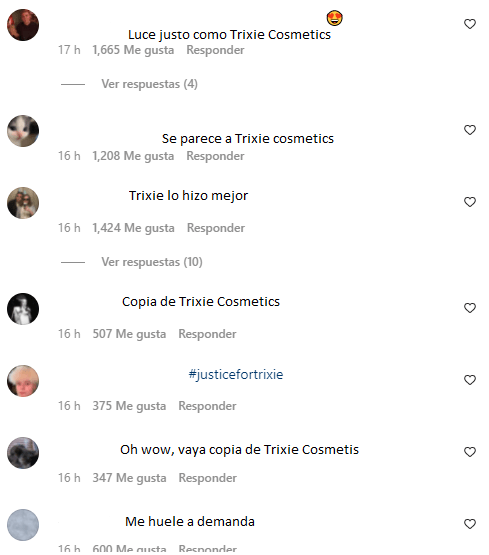This screenshot has height=555, width=489.
Task: Open avatar beside 'Trixie lo hizo mejor'
Action: (23, 203)
